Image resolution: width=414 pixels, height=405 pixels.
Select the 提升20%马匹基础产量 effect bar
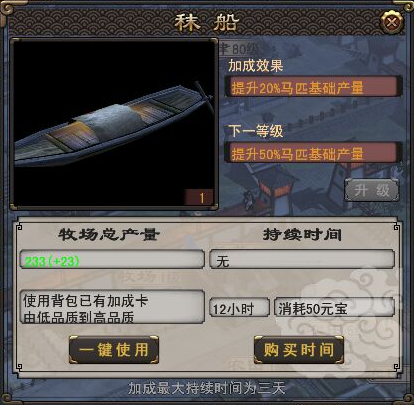[x=313, y=87]
